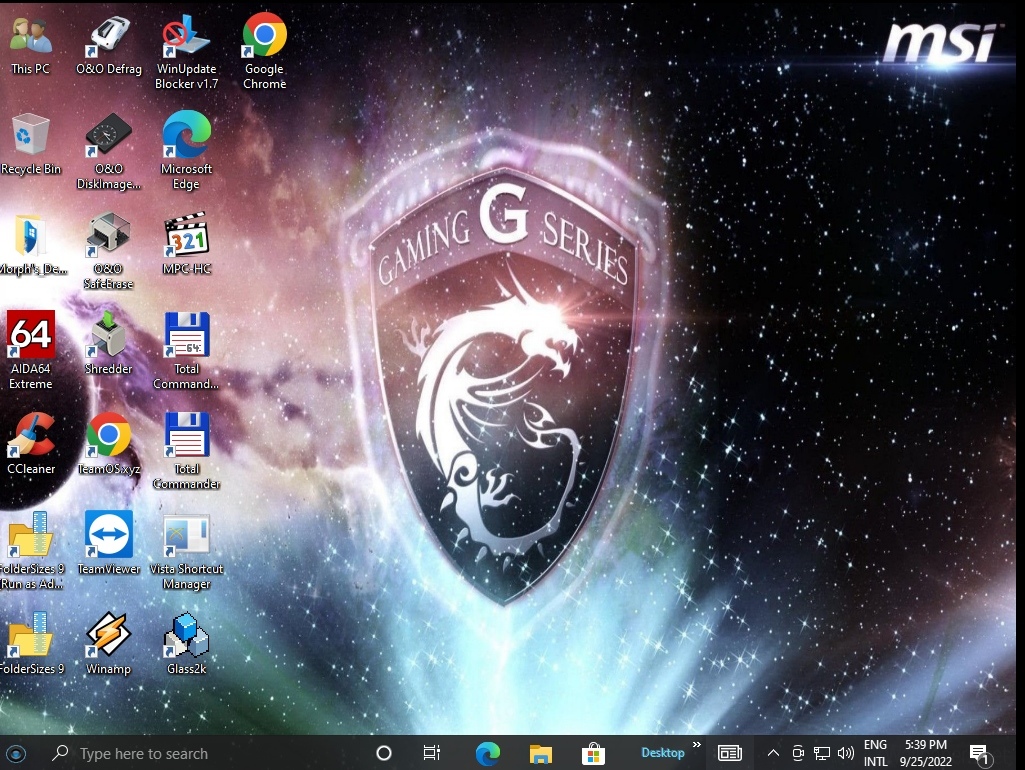This screenshot has height=770, width=1025.
Task: Open FolderSizes 9 Run as Ad... shortcut
Action: (x=30, y=552)
